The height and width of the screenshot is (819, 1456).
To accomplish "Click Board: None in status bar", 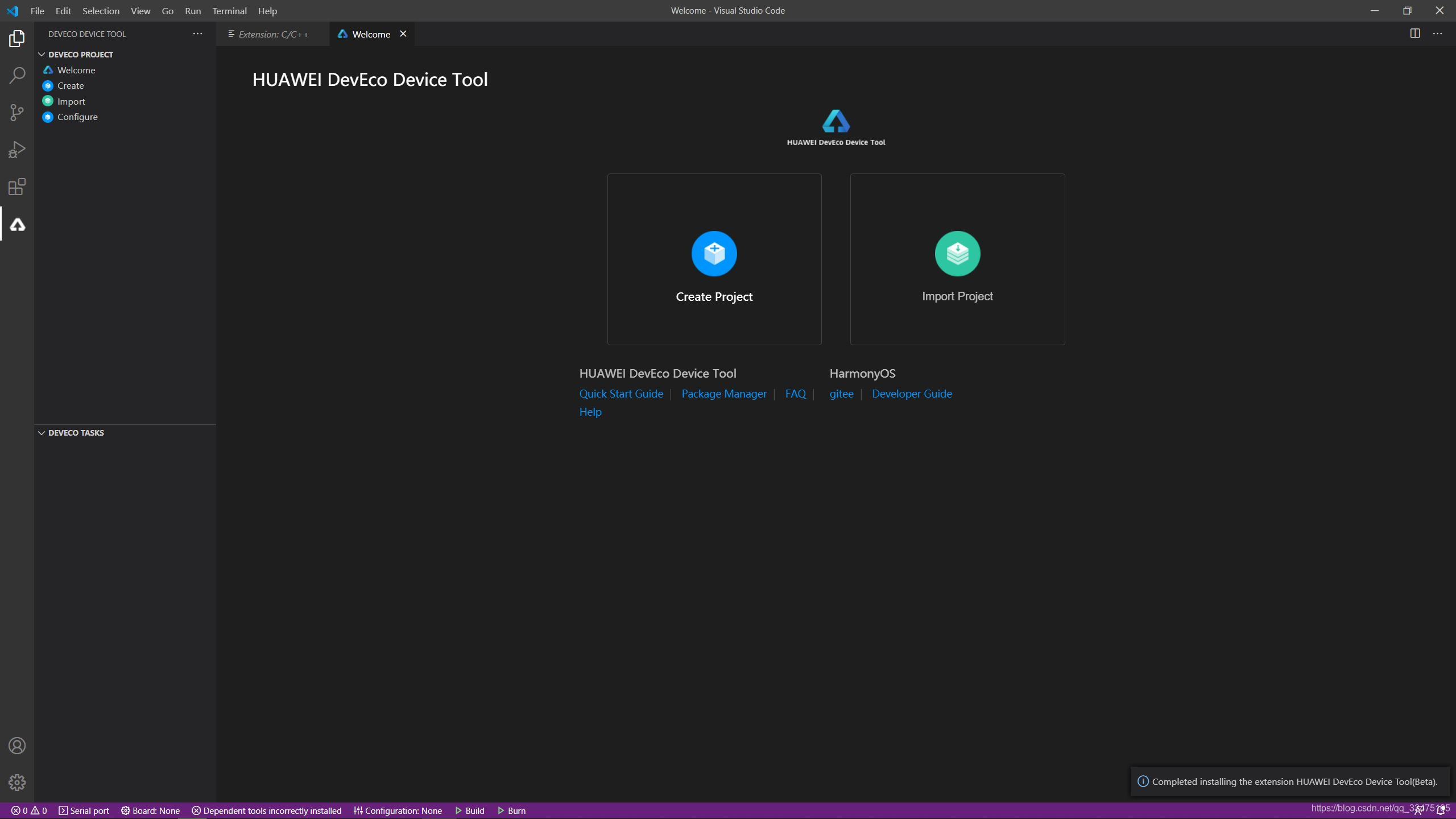I will [150, 811].
